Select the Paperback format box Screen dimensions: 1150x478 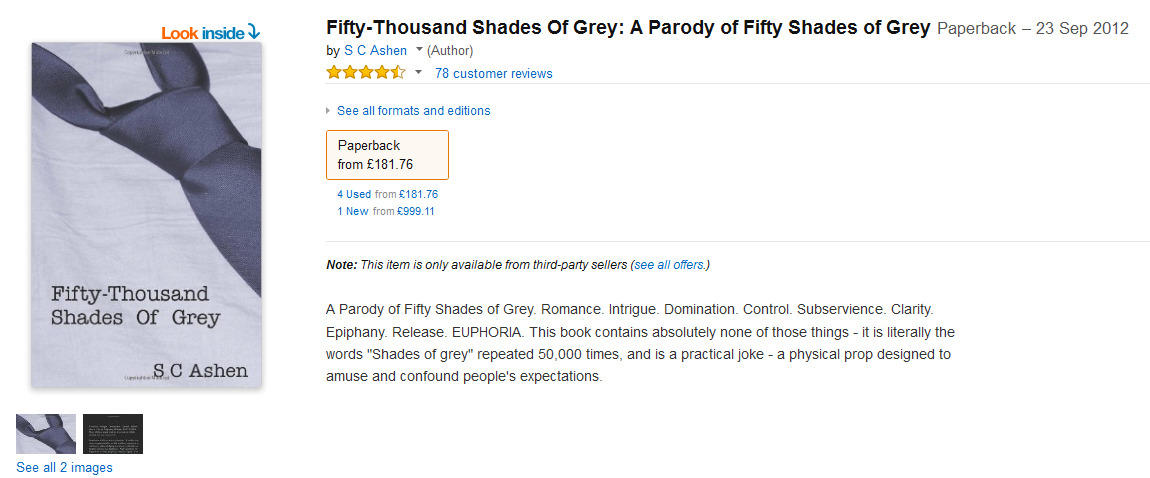point(387,154)
